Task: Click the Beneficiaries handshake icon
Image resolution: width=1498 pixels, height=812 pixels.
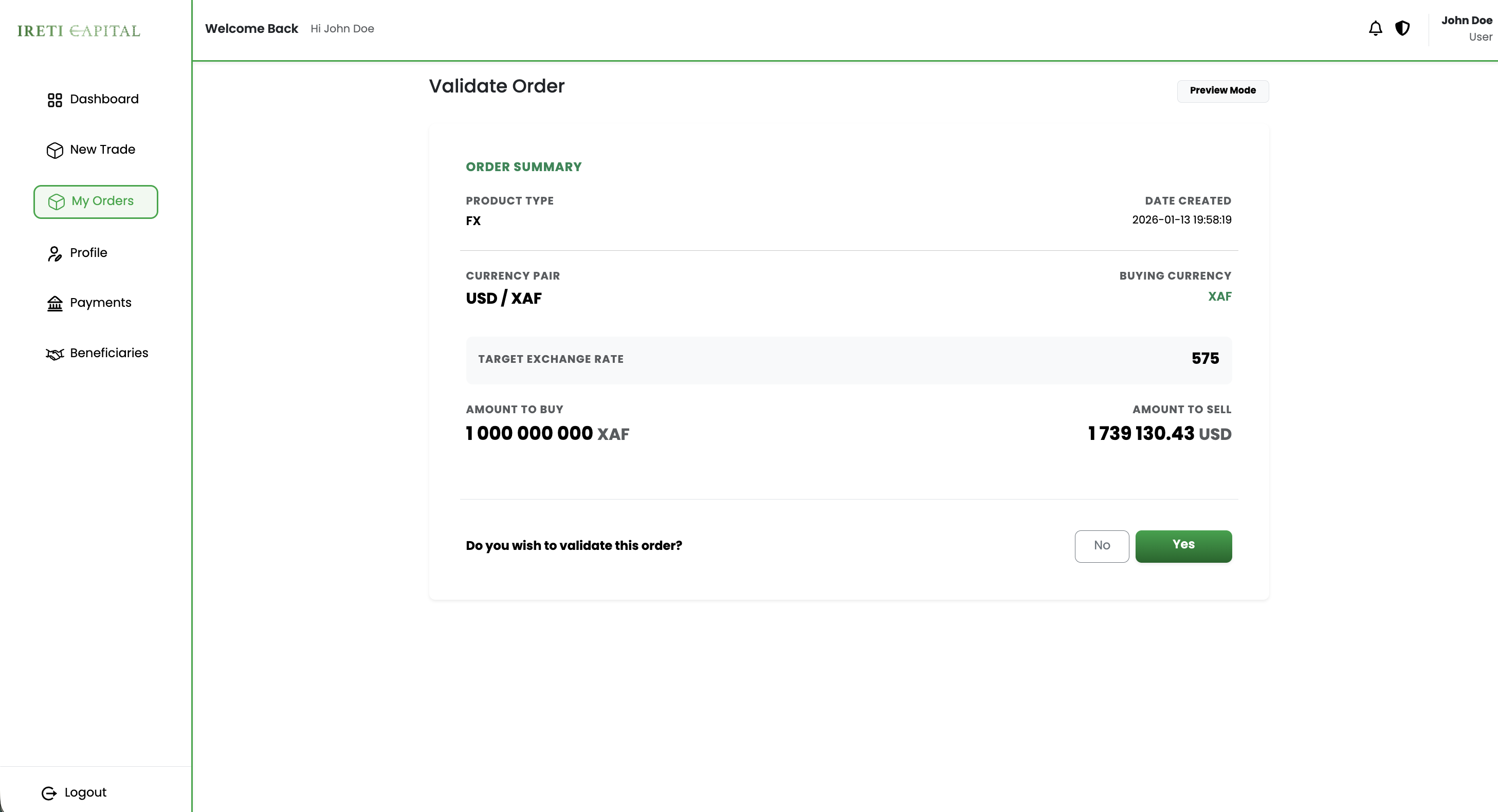Action: pos(54,354)
